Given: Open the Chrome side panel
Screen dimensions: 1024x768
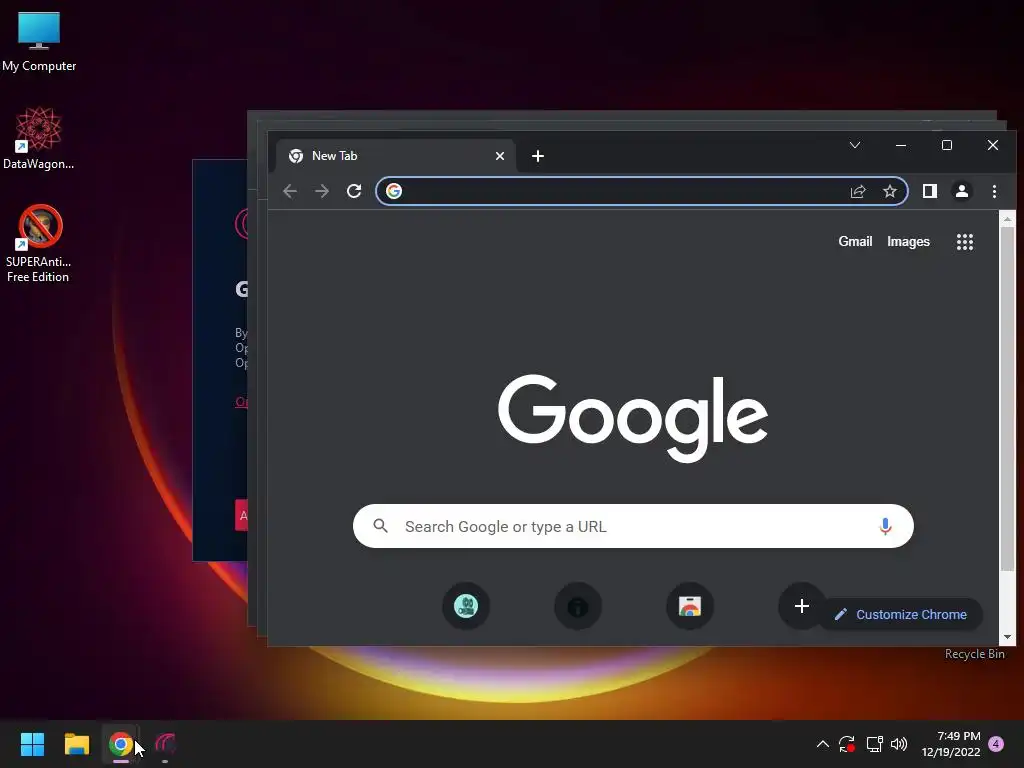Looking at the screenshot, I should (930, 191).
